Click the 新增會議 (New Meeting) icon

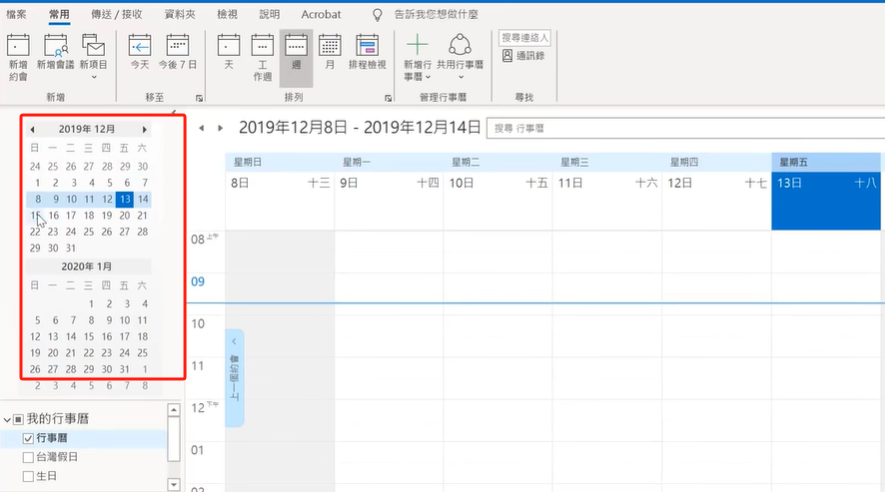[55, 55]
